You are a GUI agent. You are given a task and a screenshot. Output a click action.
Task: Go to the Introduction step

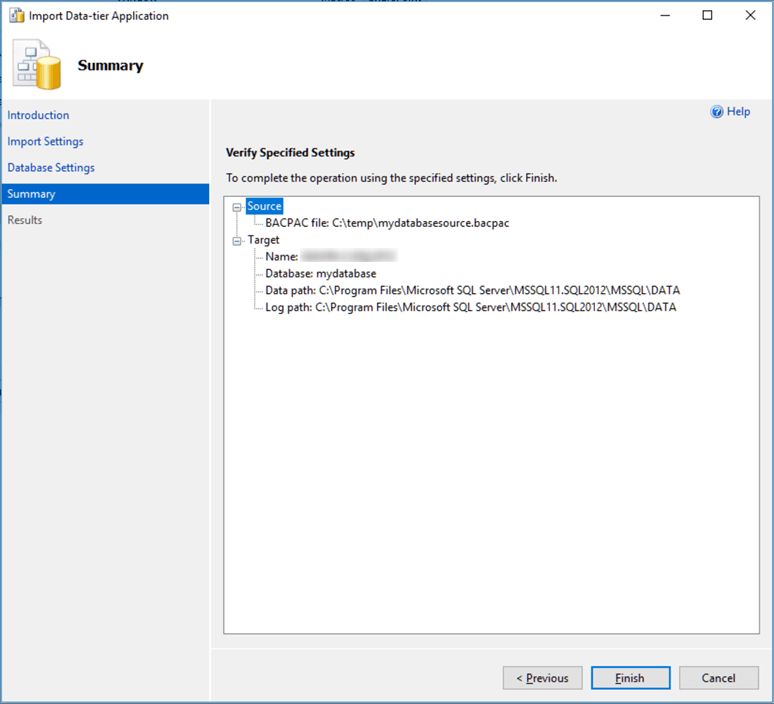pos(38,115)
